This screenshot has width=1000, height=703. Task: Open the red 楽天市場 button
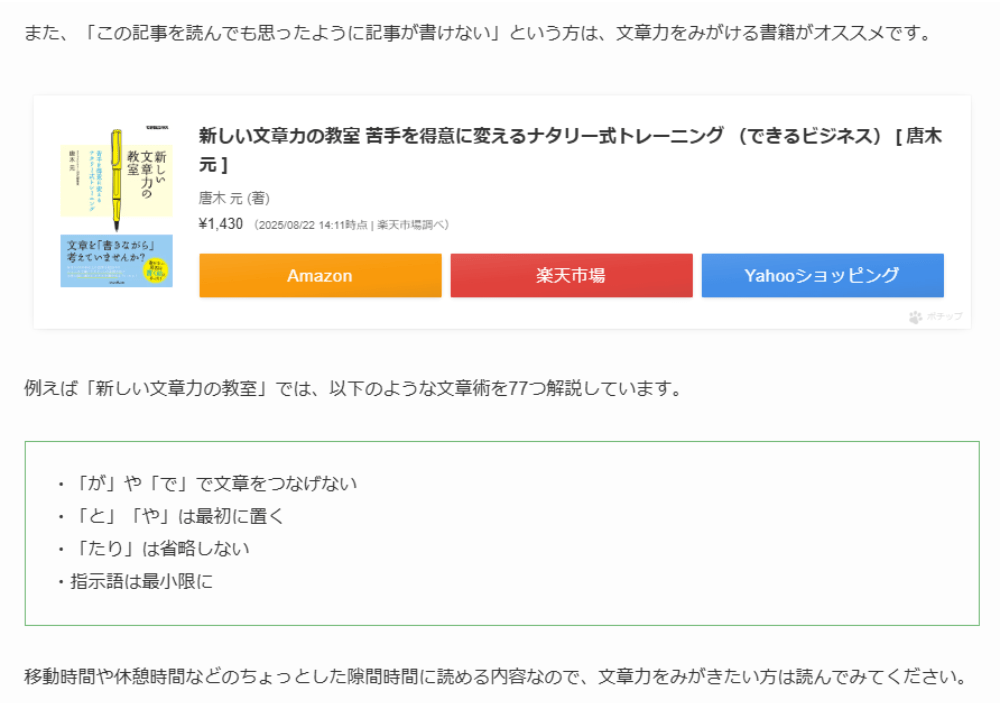tap(571, 276)
